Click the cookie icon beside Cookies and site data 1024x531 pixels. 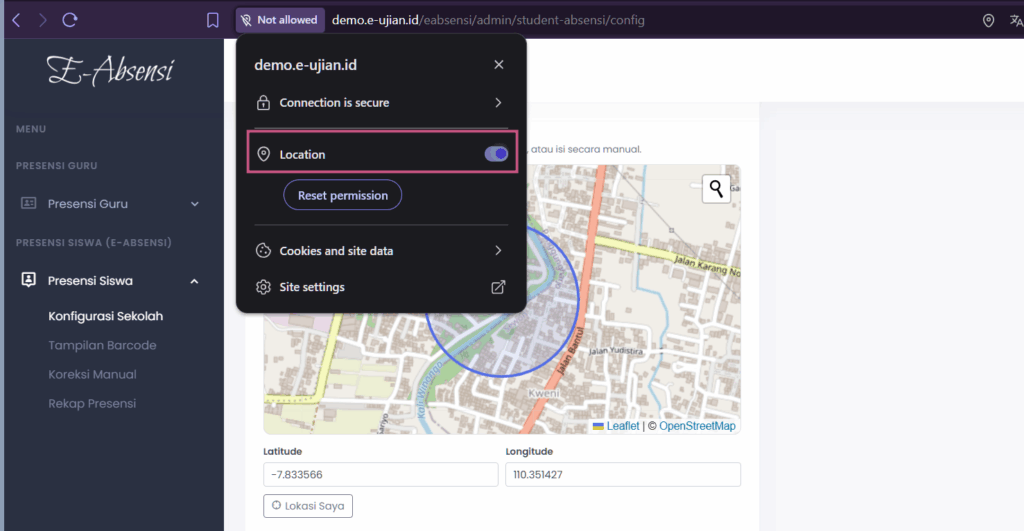point(263,251)
